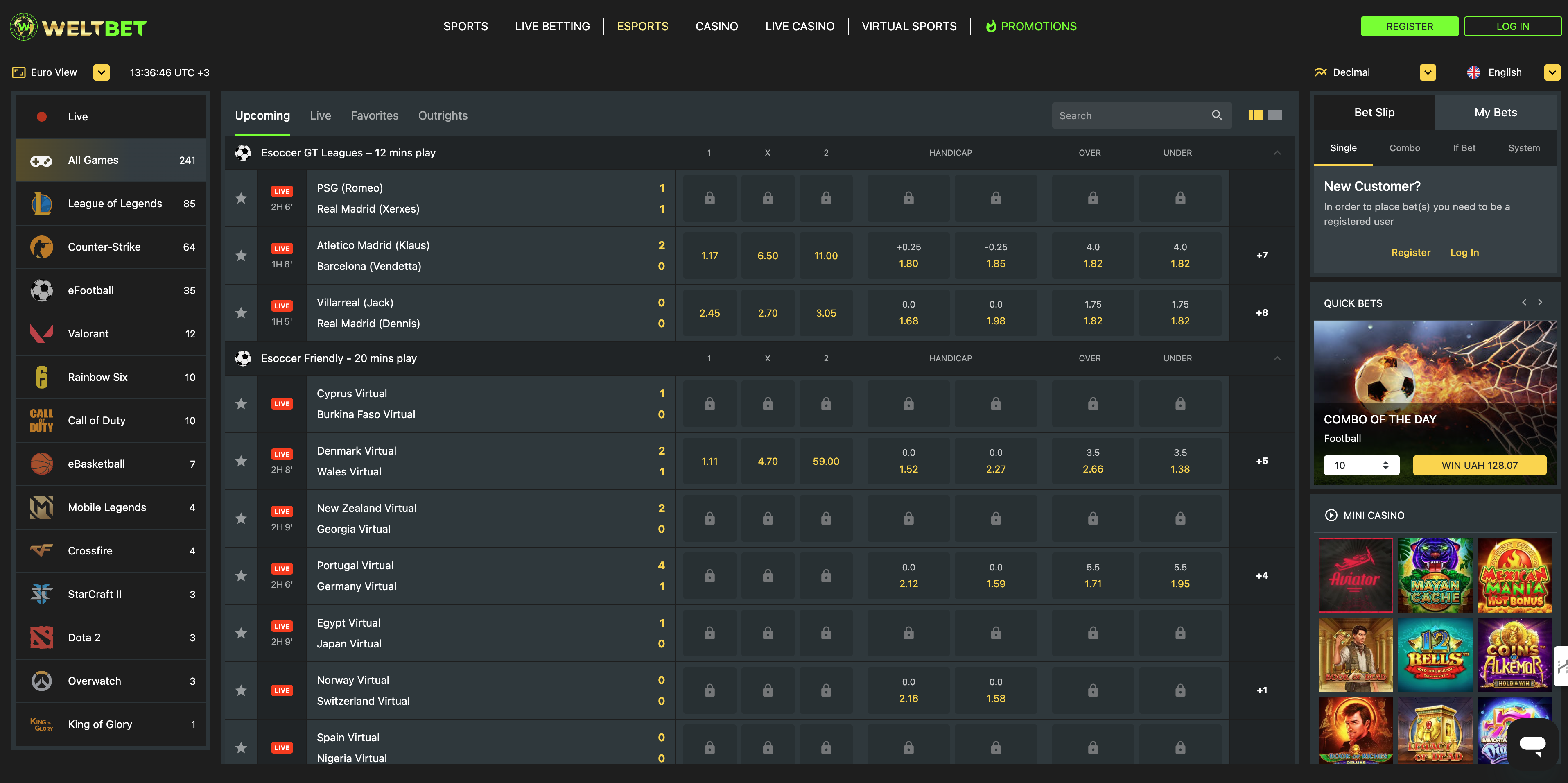
Task: Go to next quick bet
Action: coord(1540,302)
